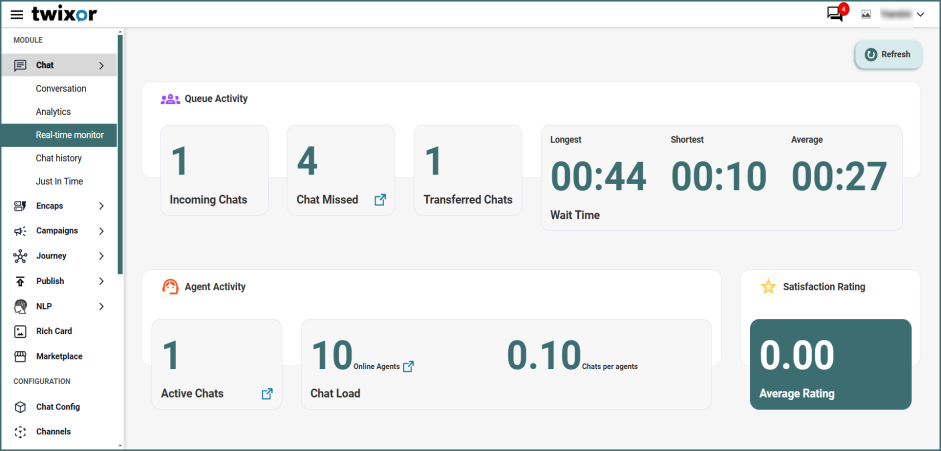The width and height of the screenshot is (941, 451).
Task: Click the Channels icon in sidebar
Action: pos(20,432)
